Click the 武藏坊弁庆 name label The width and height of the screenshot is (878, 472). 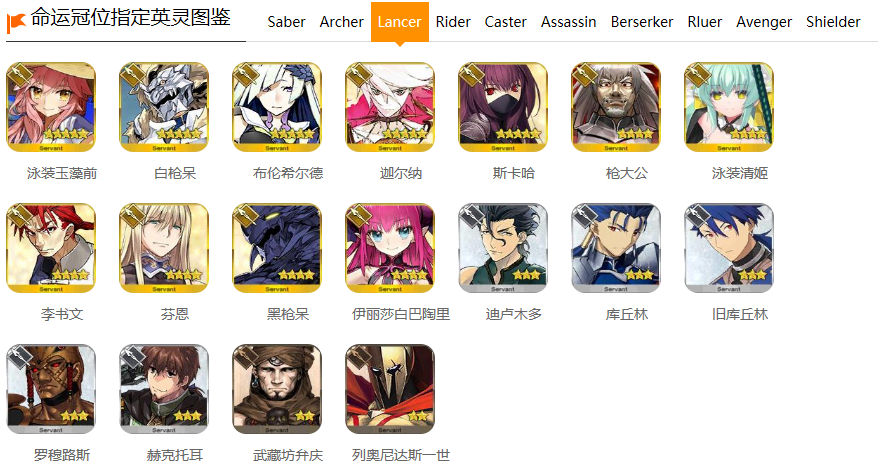(288, 455)
